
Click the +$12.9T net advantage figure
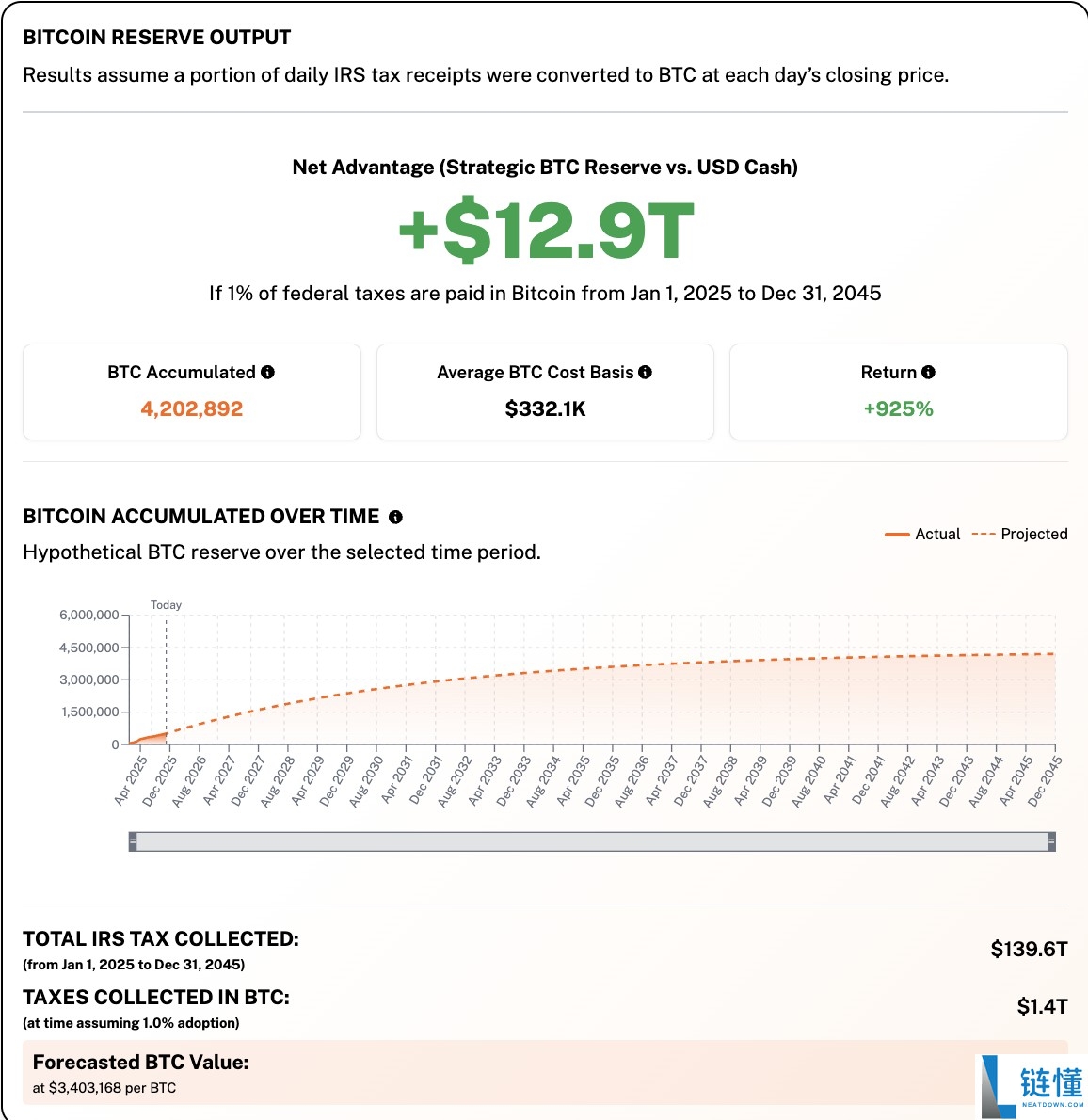tap(545, 232)
